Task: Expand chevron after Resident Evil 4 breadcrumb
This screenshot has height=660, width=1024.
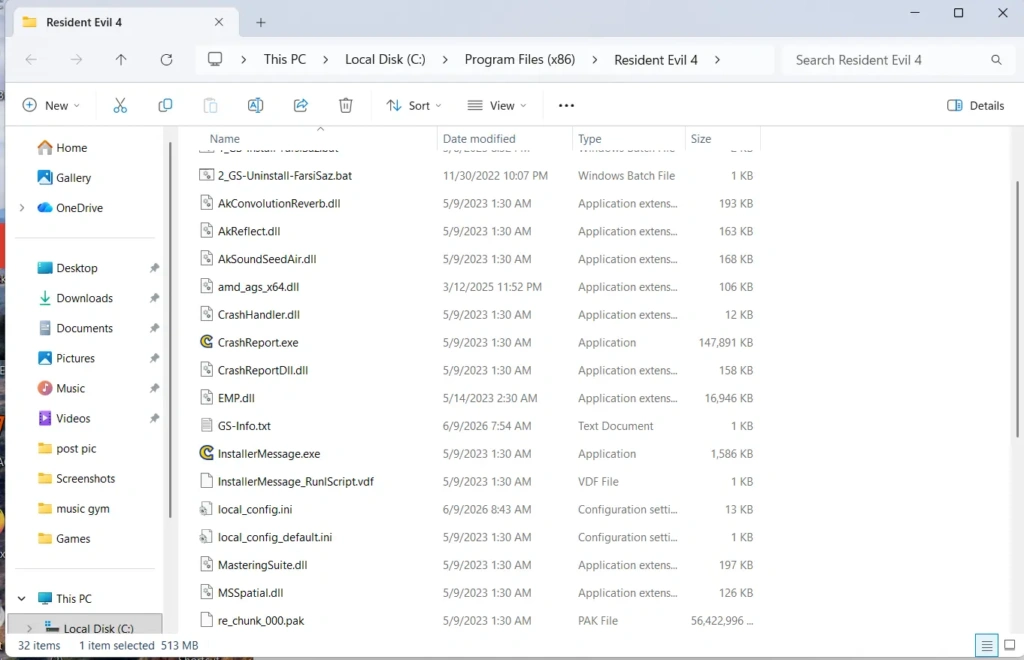Action: point(717,59)
